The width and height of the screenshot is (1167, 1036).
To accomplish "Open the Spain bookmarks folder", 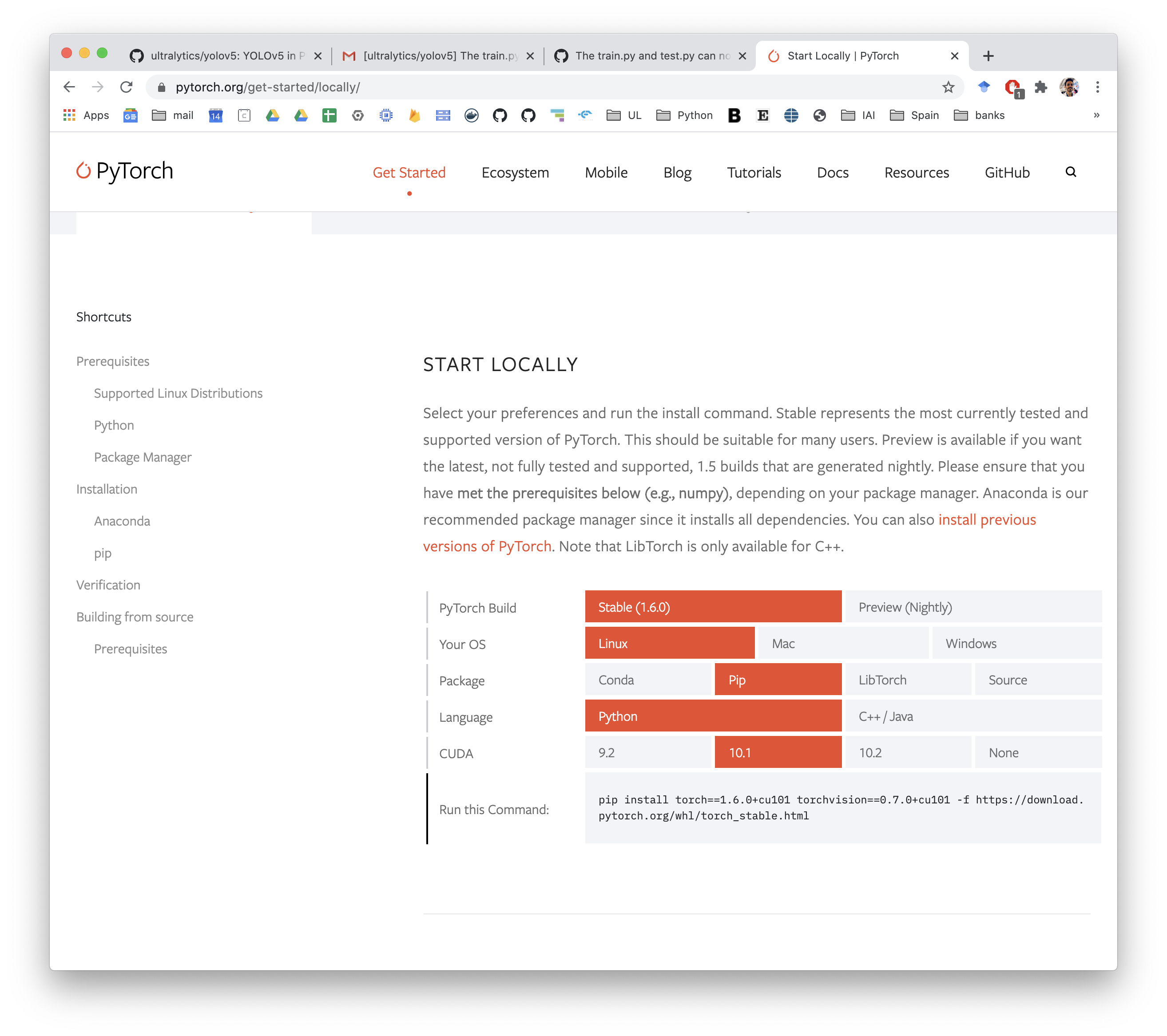I will click(914, 115).
